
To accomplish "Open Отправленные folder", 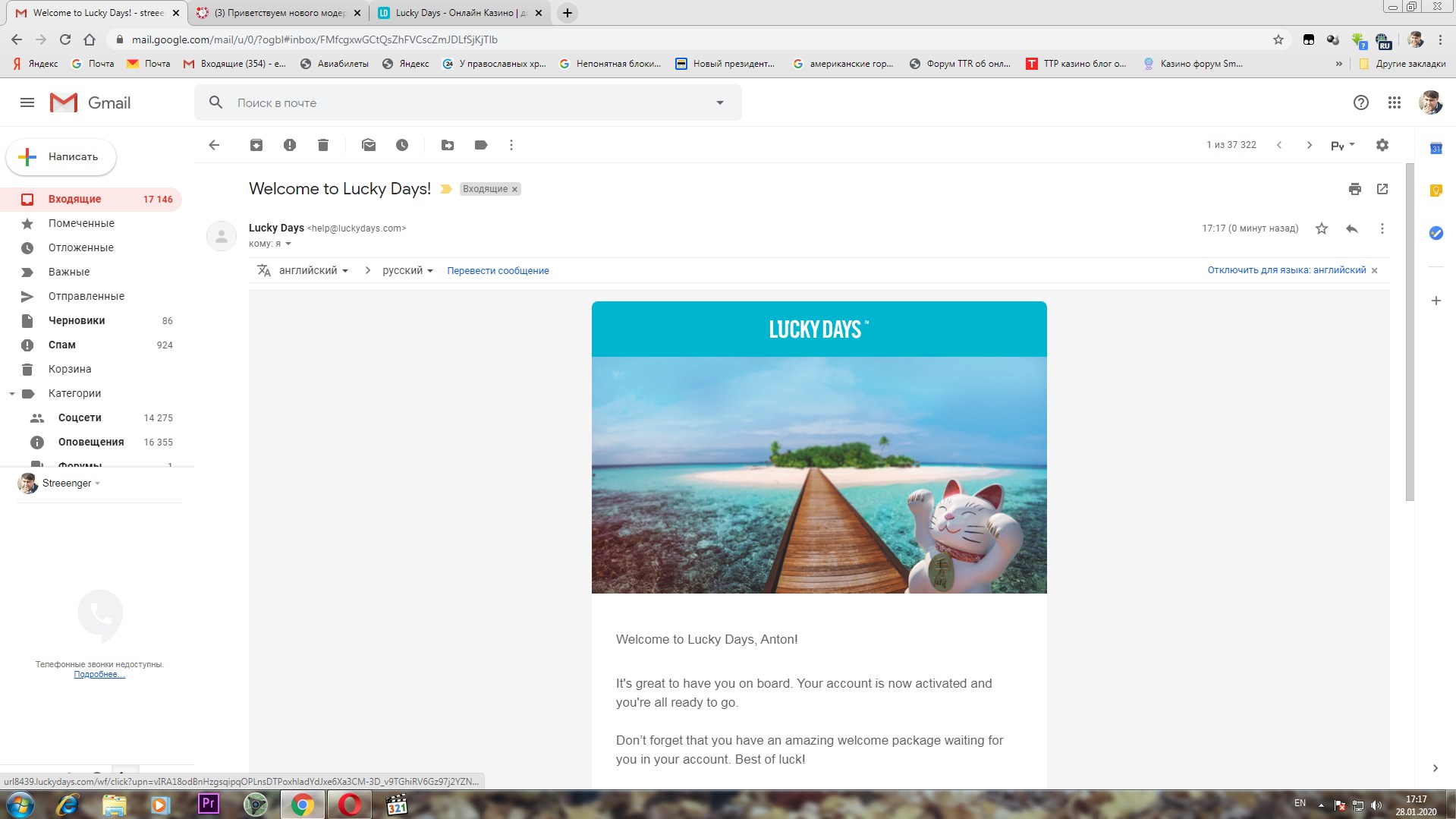I will click(91, 296).
